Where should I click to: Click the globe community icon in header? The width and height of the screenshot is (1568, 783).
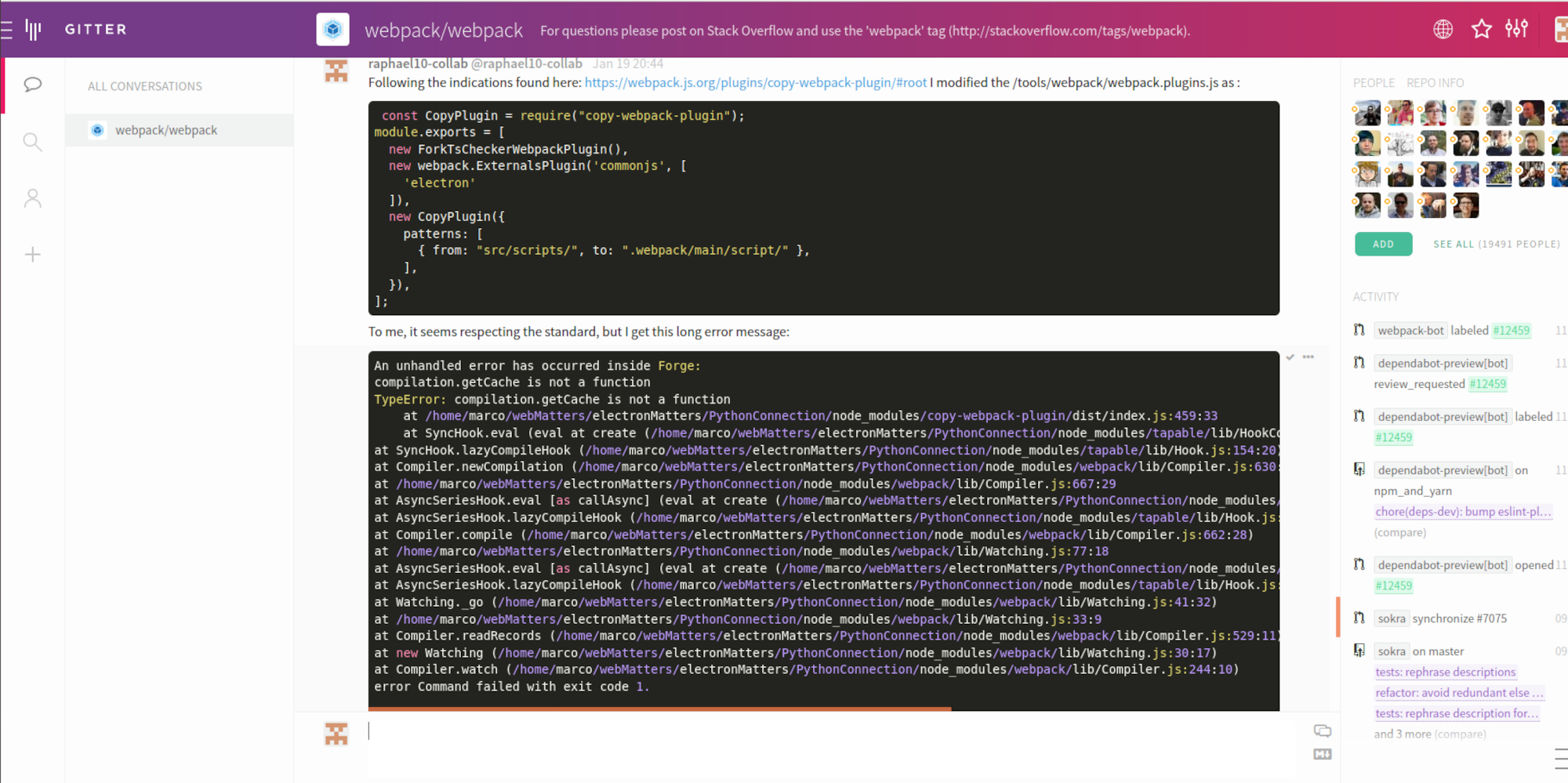1443,29
